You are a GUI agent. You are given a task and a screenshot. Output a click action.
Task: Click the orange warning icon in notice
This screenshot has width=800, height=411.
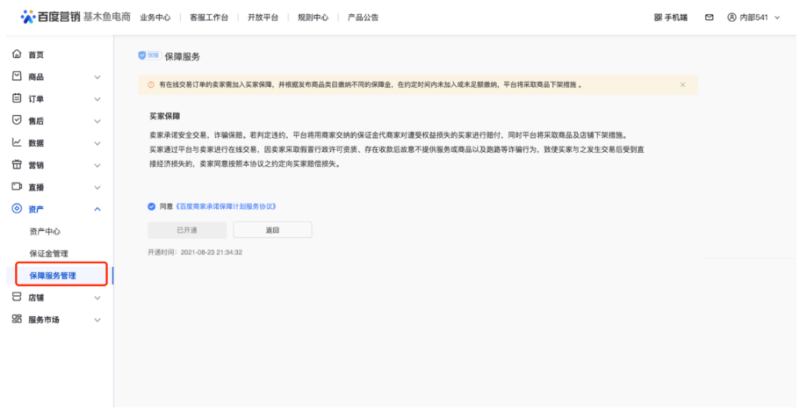[151, 85]
